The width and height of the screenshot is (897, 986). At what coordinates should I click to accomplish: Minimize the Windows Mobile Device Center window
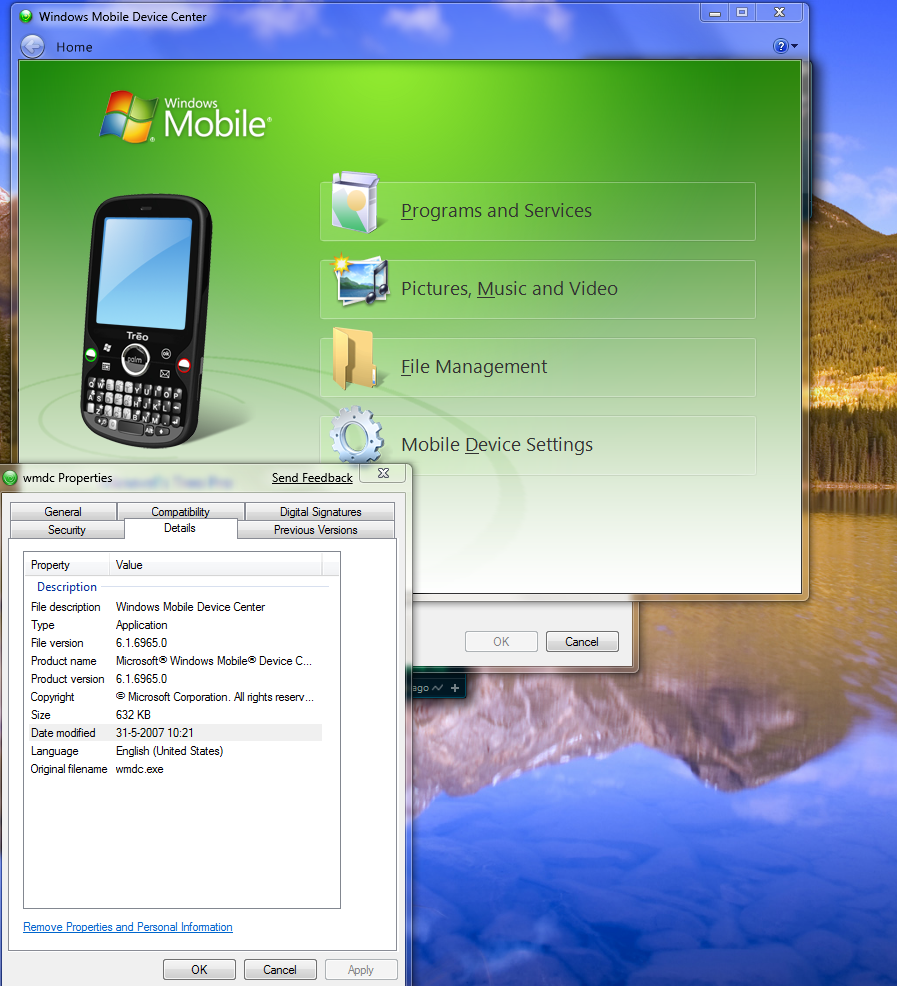pyautogui.click(x=715, y=13)
